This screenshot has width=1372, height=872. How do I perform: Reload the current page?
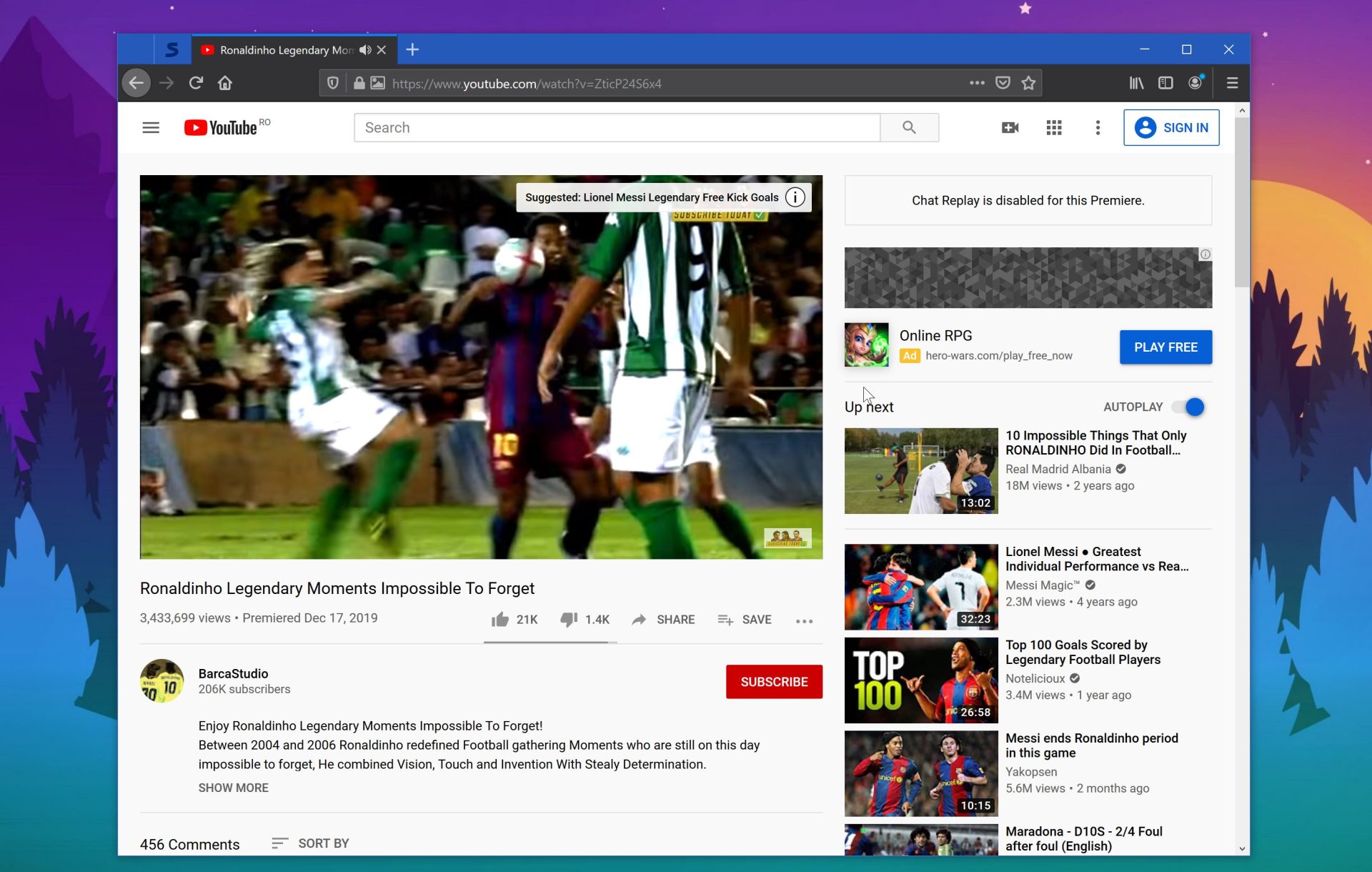tap(196, 83)
